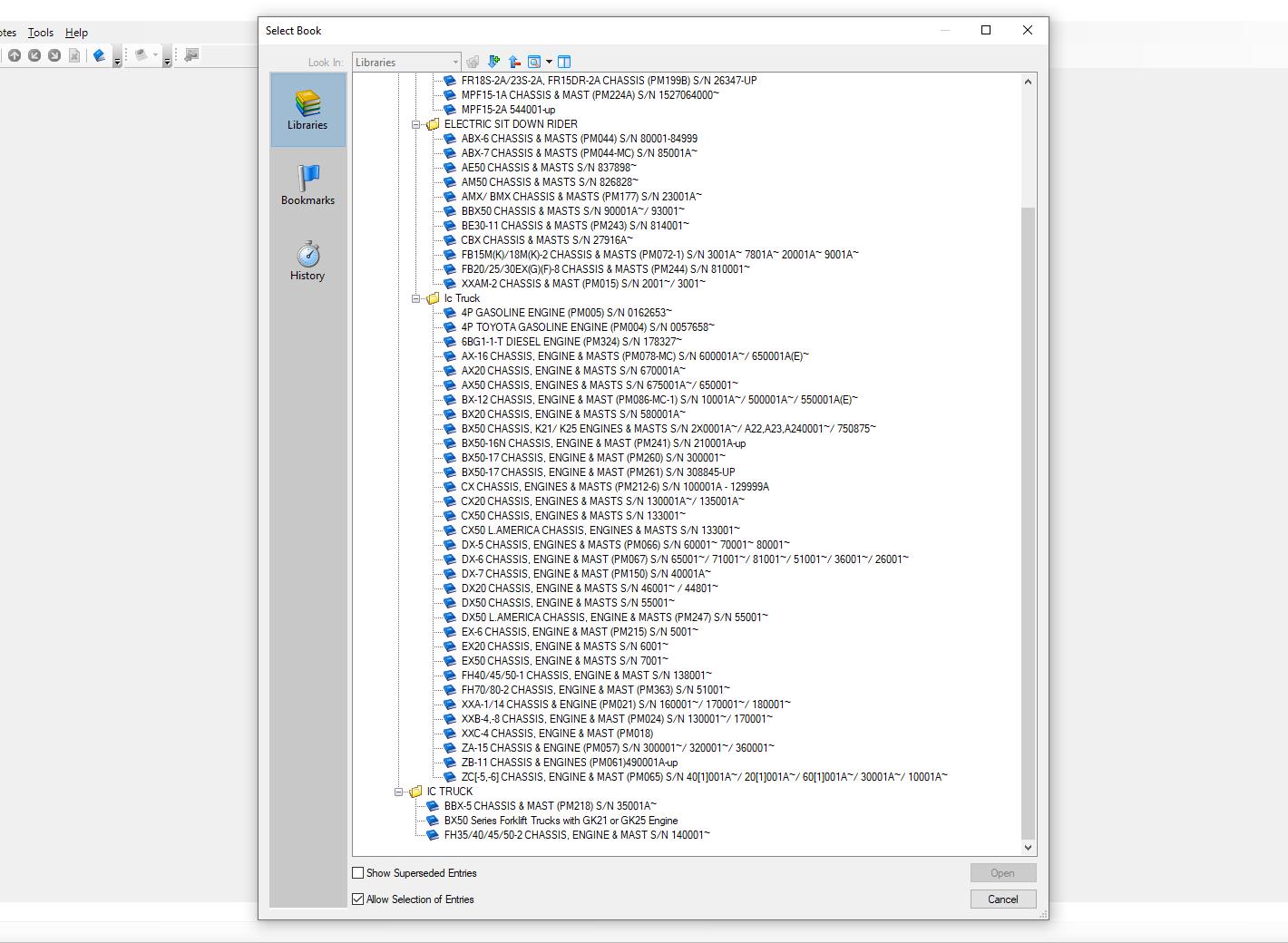Select CX50 L.AMERICA CHASSIS, ENGINES & MASTS
Image resolution: width=1288 pixels, height=943 pixels.
tap(600, 530)
